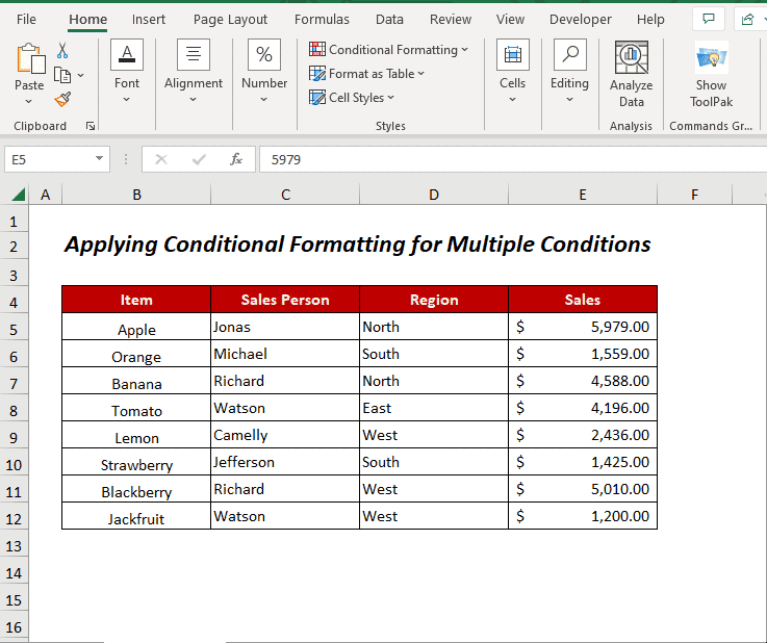Expand the Cells group arrow
This screenshot has height=643, width=767.
click(x=513, y=99)
